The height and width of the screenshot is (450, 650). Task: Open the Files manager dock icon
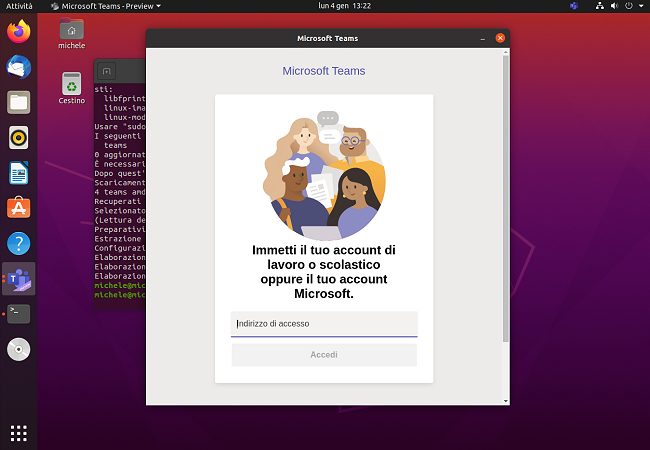[19, 102]
